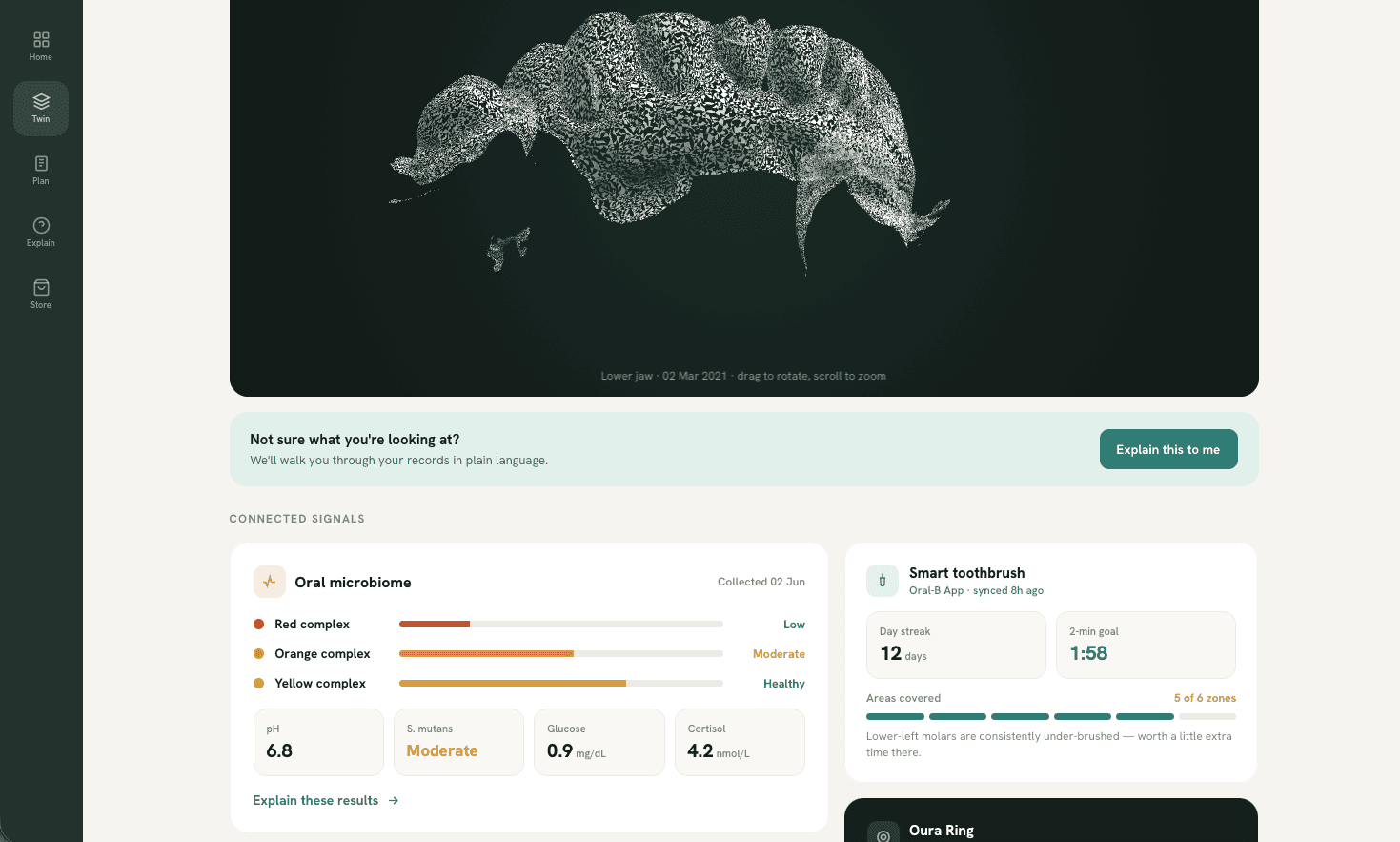Click the Explain this to me button
The image size is (1400, 842).
[1168, 449]
